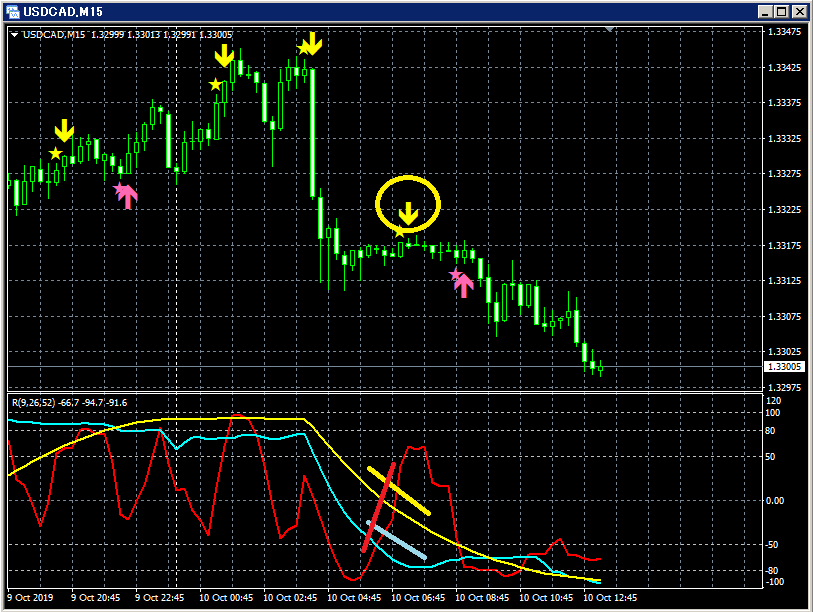The width and height of the screenshot is (813, 612).
Task: Click the price scale value 1.33375
Action: [784, 103]
